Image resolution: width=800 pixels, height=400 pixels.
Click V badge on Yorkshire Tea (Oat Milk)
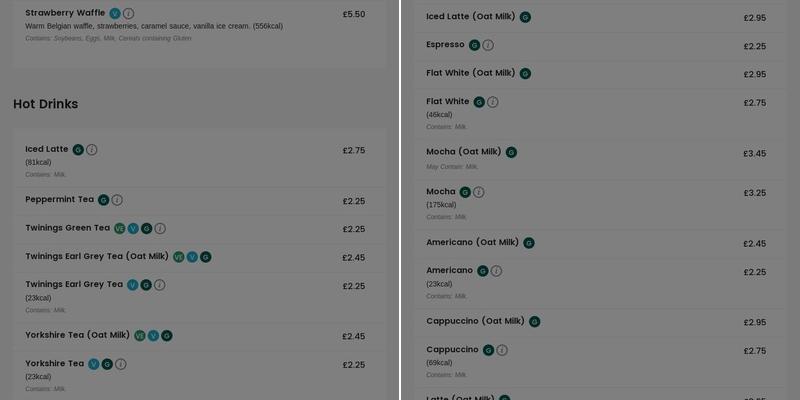pyautogui.click(x=153, y=336)
